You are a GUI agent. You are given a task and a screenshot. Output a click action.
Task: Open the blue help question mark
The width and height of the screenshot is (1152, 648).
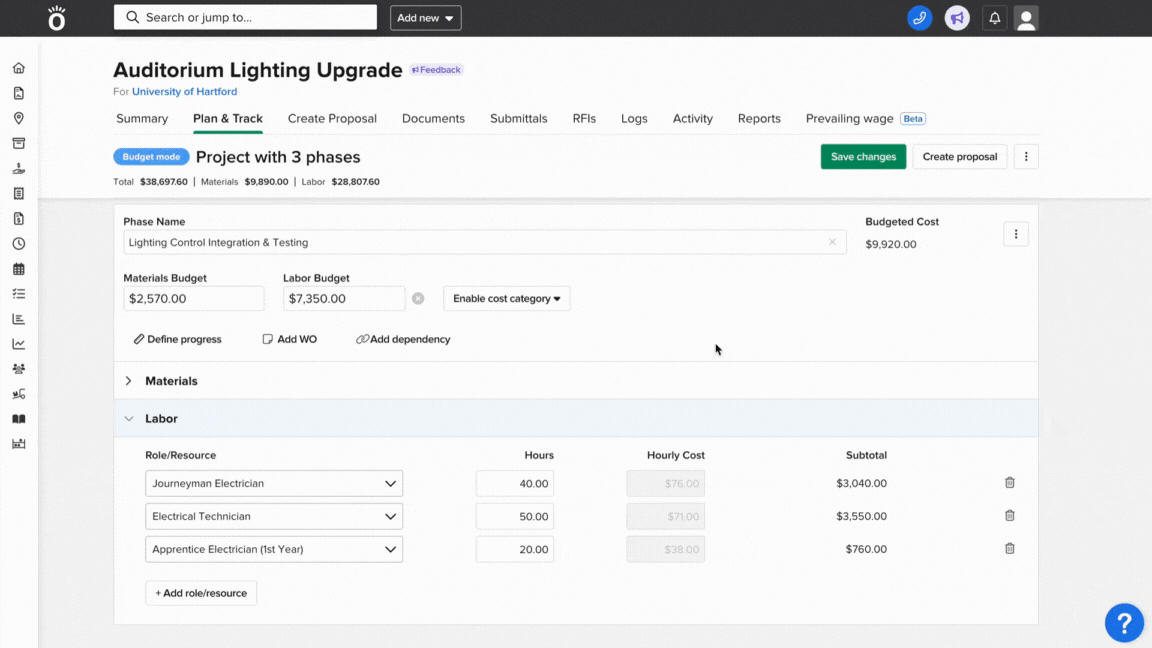point(1124,623)
